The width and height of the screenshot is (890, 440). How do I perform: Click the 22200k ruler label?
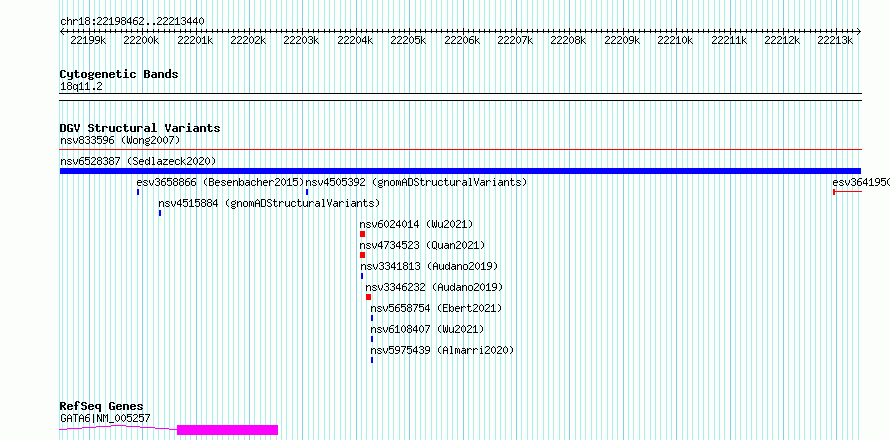(x=141, y=40)
